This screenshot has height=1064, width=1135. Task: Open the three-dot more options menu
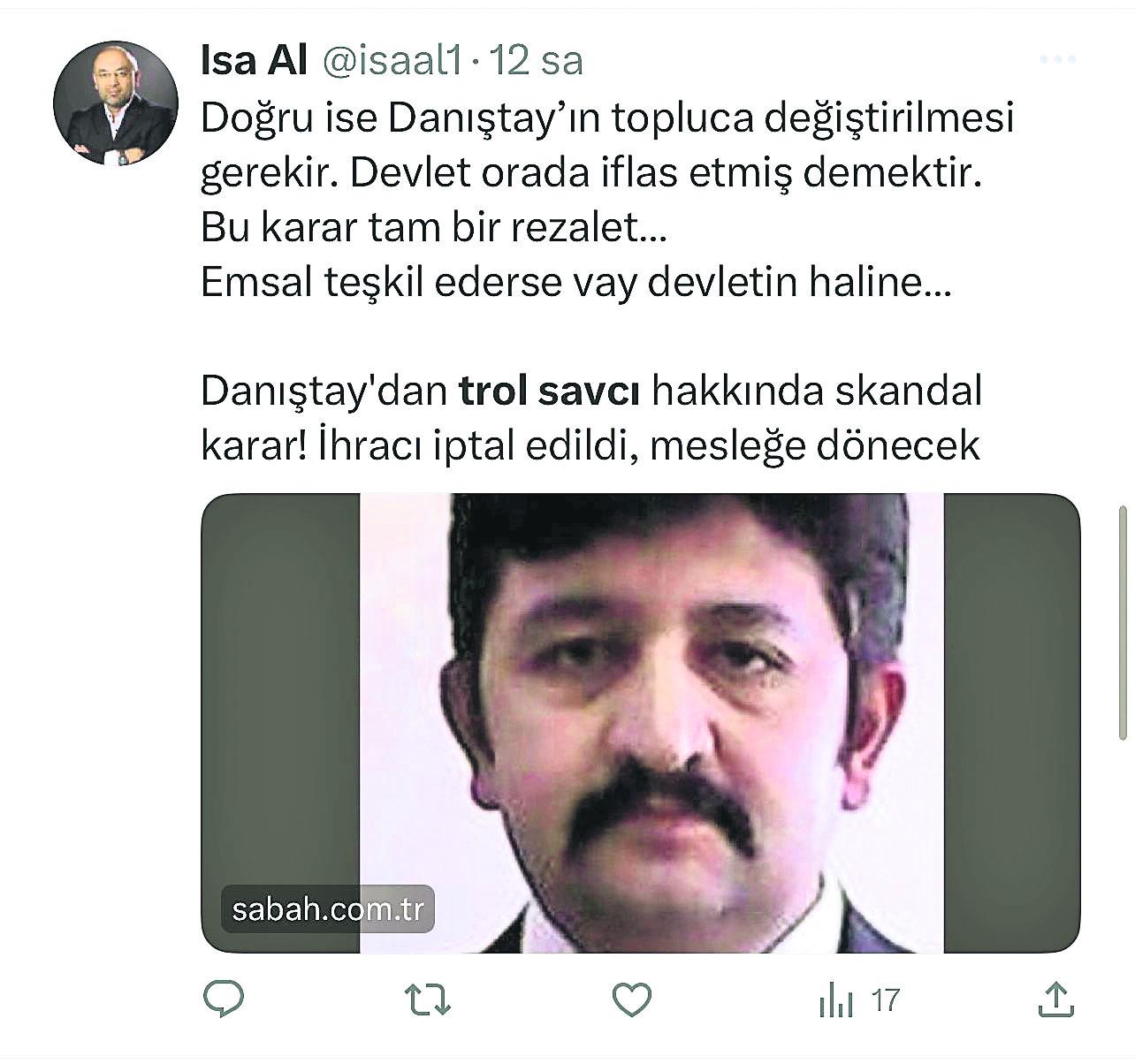point(1057,60)
